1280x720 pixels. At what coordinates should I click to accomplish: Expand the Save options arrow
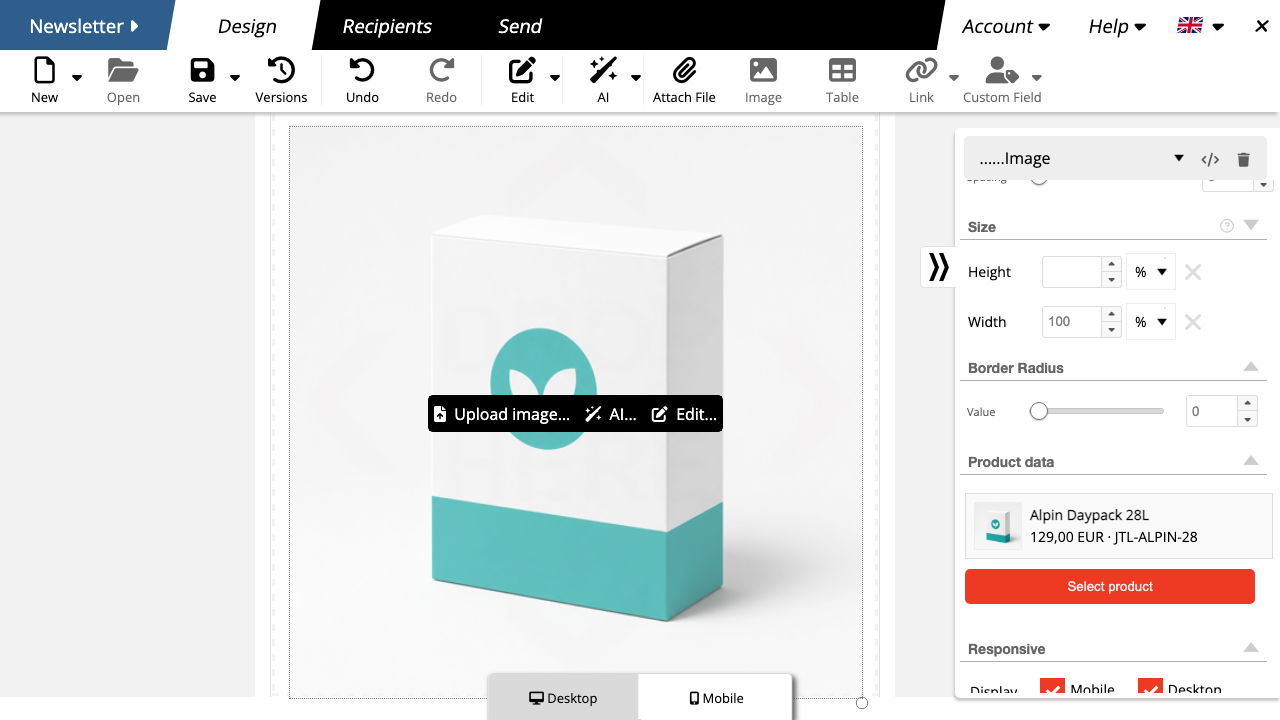[x=235, y=78]
